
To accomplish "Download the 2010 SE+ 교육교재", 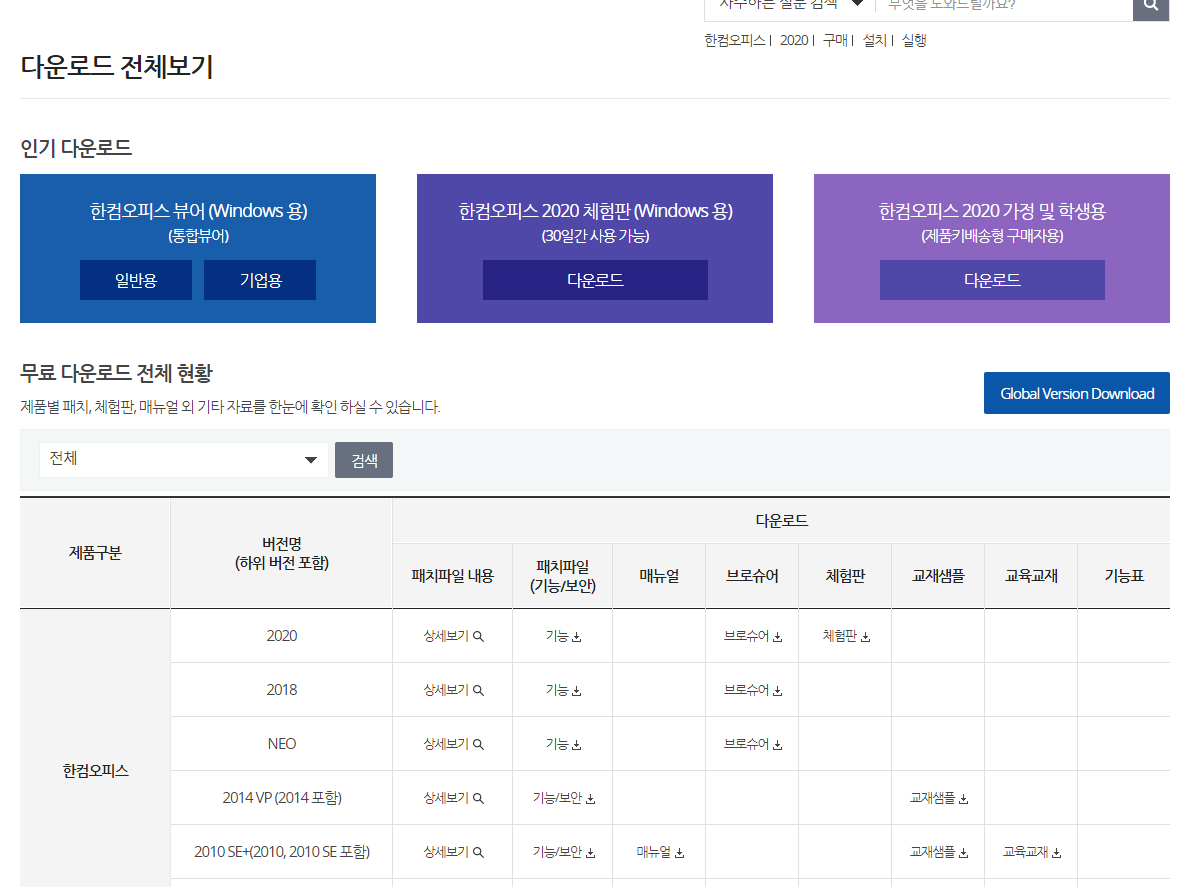I will pos(1032,852).
